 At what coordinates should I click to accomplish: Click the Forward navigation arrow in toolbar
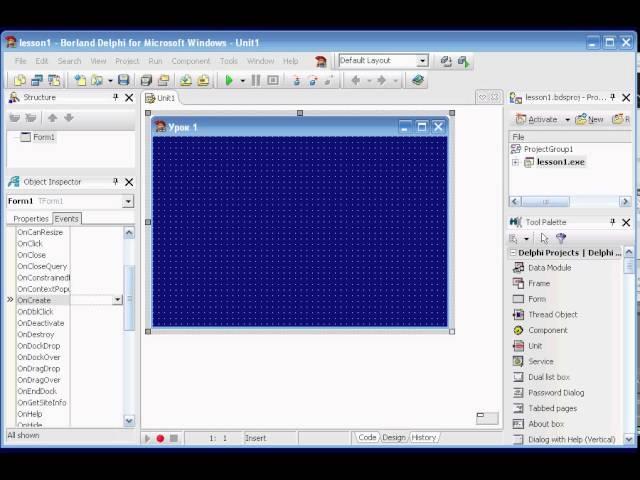coord(382,80)
